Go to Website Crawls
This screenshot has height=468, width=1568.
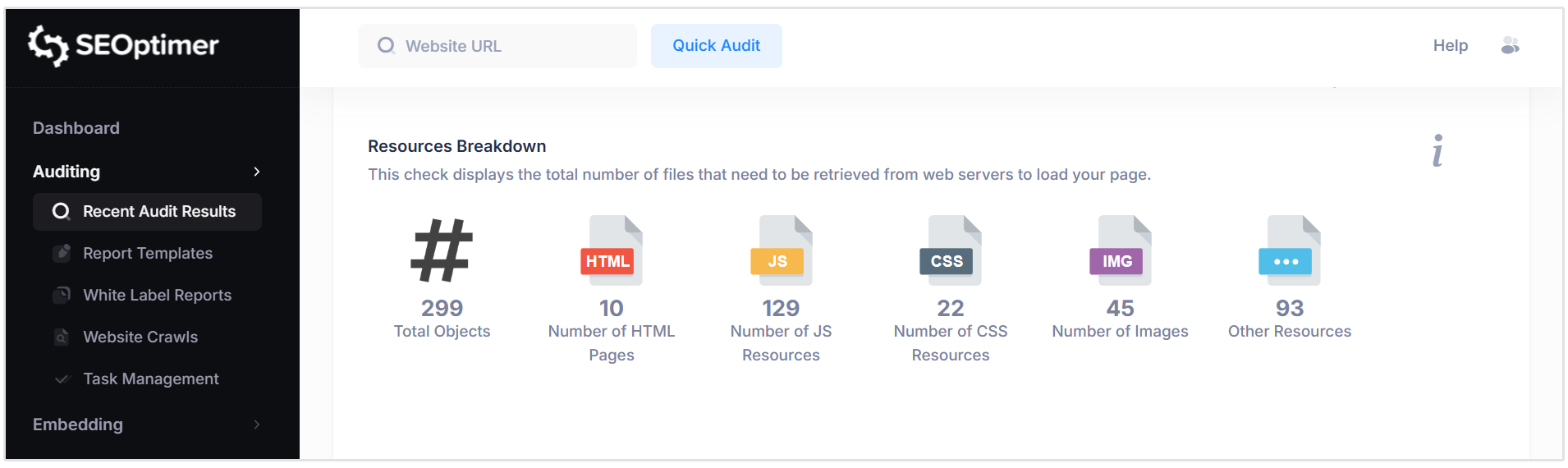[x=140, y=337]
